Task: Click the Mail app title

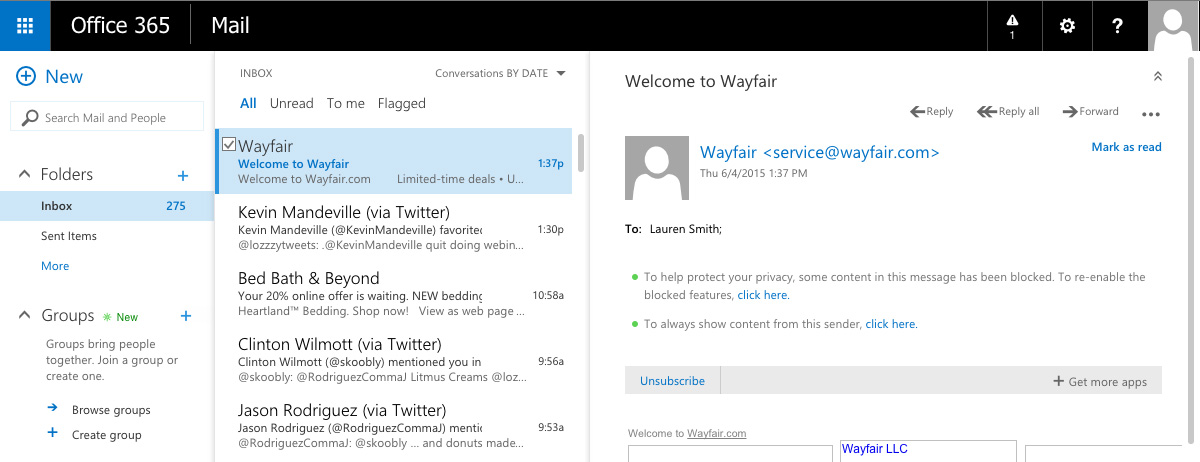Action: pos(231,26)
